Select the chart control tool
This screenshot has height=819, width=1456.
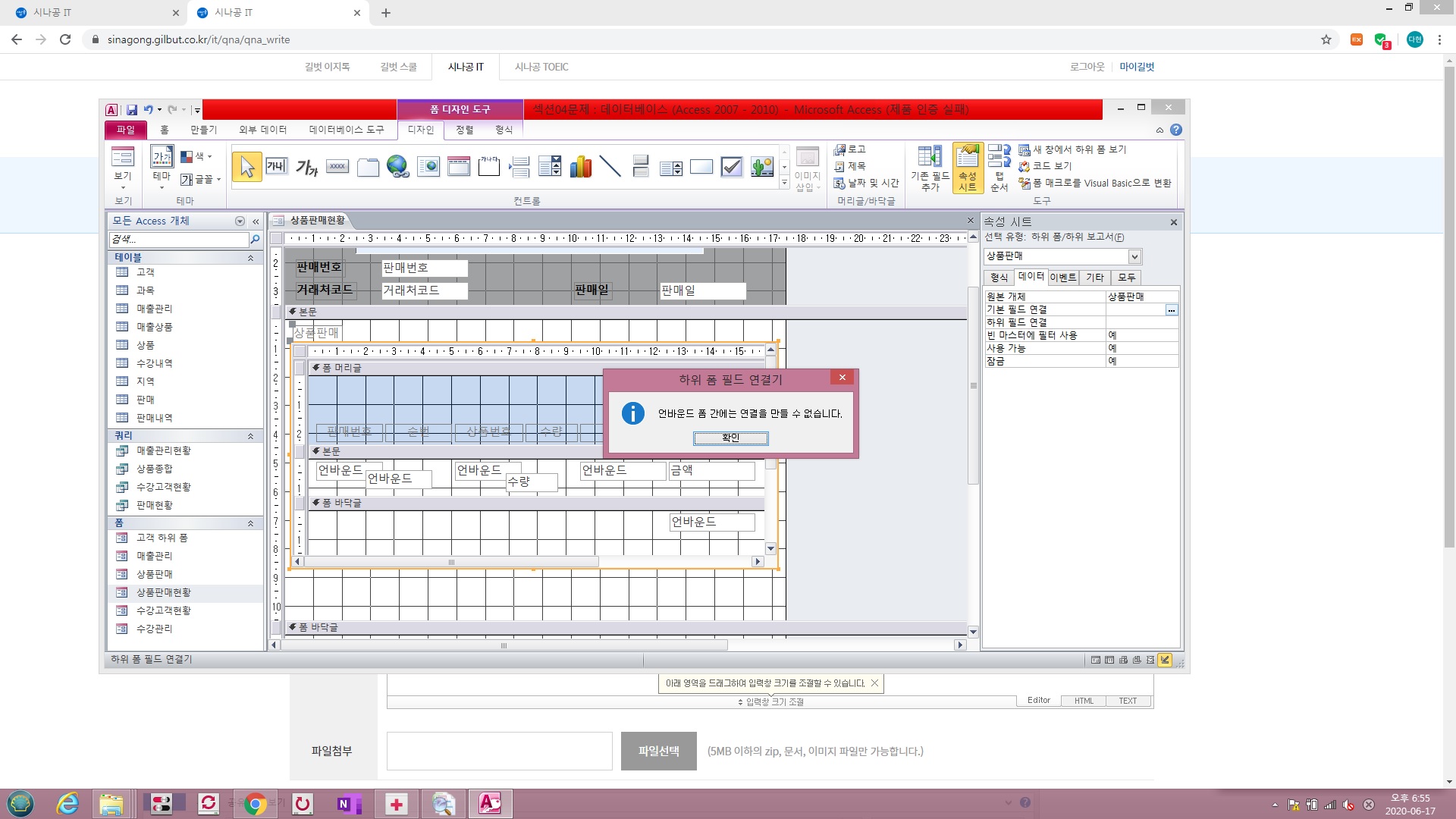coord(580,166)
